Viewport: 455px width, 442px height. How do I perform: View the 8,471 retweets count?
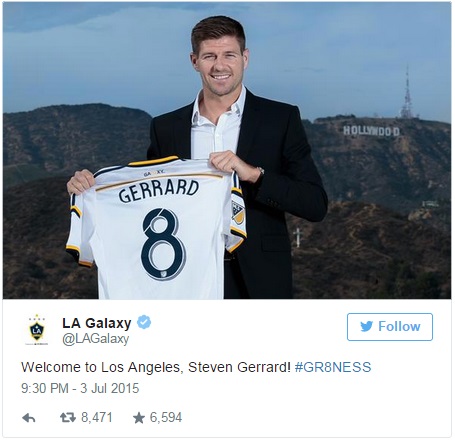click(97, 418)
